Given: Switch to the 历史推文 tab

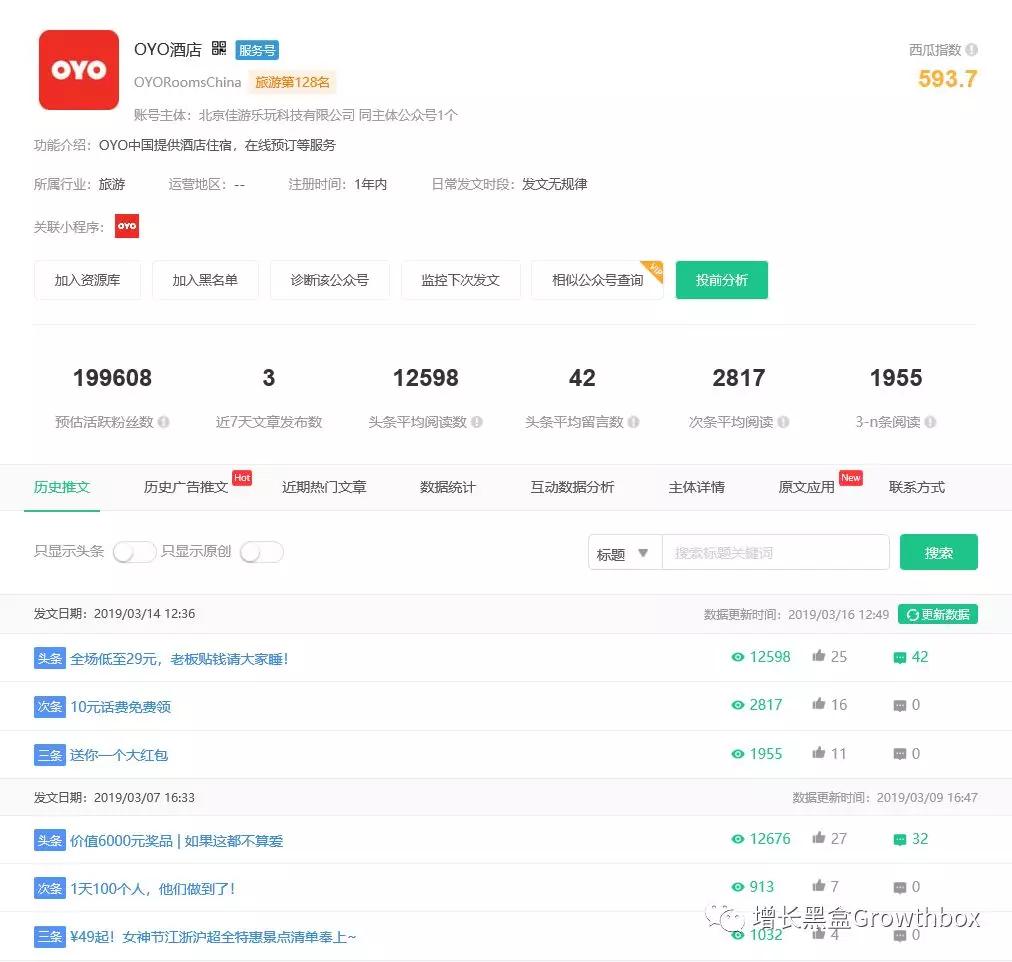Looking at the screenshot, I should pos(62,487).
